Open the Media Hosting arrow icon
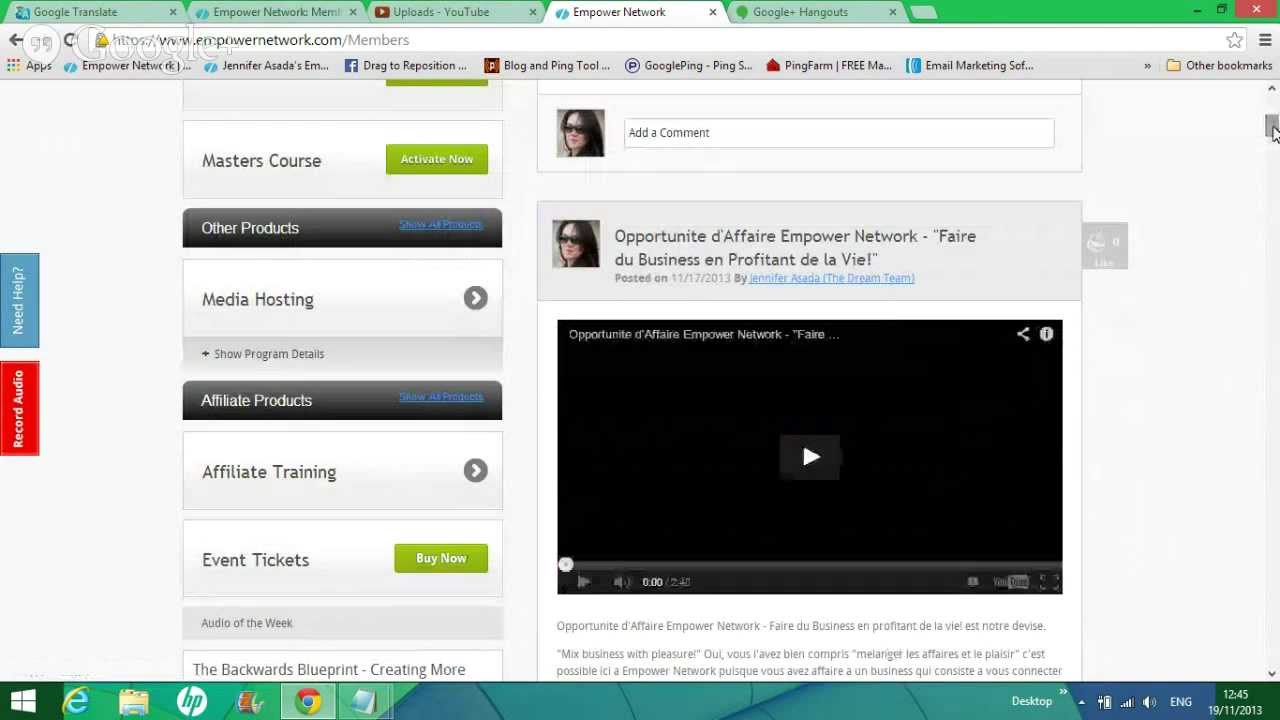The width and height of the screenshot is (1280, 720). pyautogui.click(x=475, y=298)
